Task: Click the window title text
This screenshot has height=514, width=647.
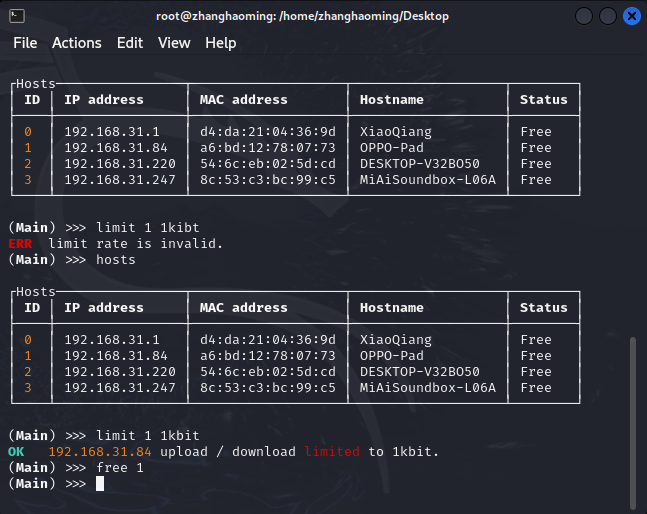Action: point(302,16)
